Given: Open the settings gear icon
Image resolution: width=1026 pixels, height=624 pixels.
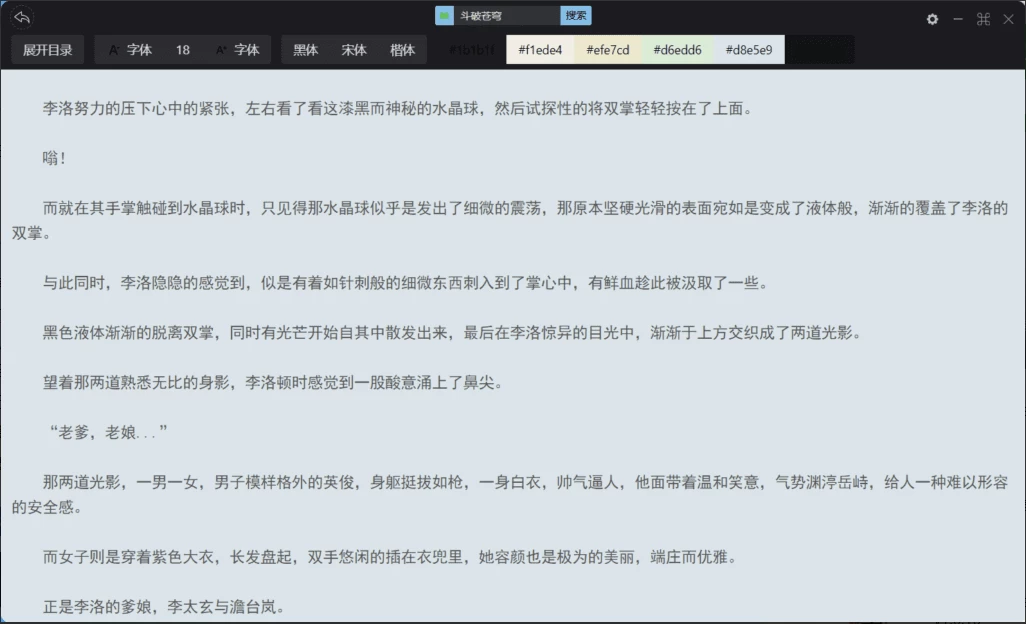Looking at the screenshot, I should [x=932, y=19].
